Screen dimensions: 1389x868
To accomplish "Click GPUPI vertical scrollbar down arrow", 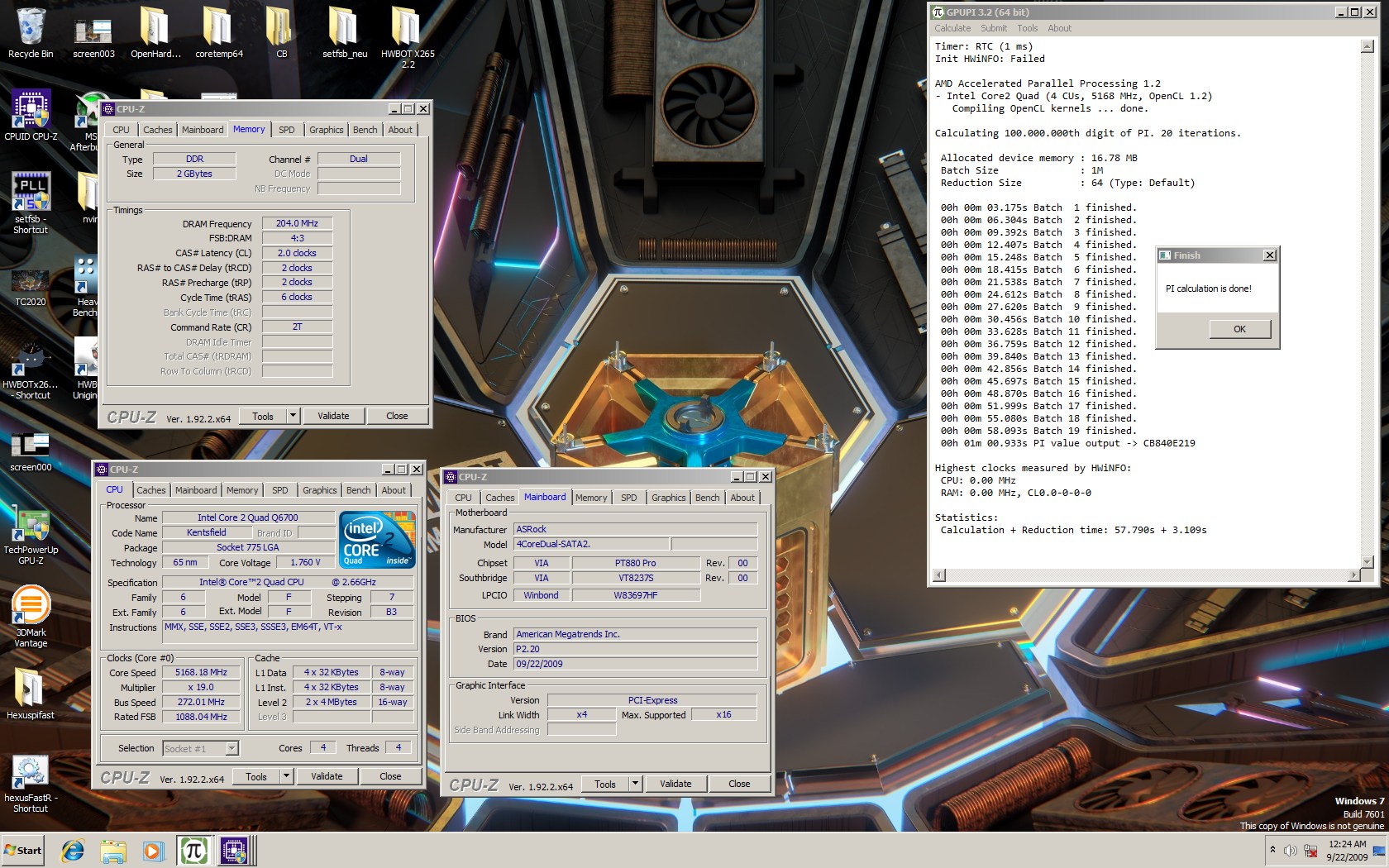I will point(1367,561).
